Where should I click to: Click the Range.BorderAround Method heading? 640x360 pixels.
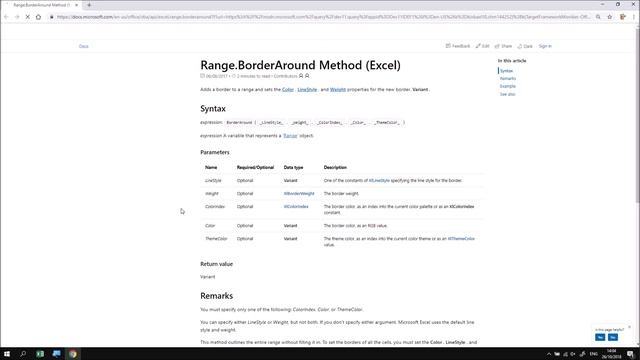pyautogui.click(x=300, y=65)
